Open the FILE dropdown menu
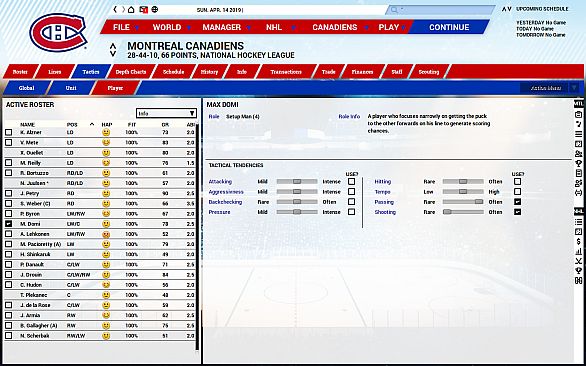586x366 pixels. click(x=126, y=27)
